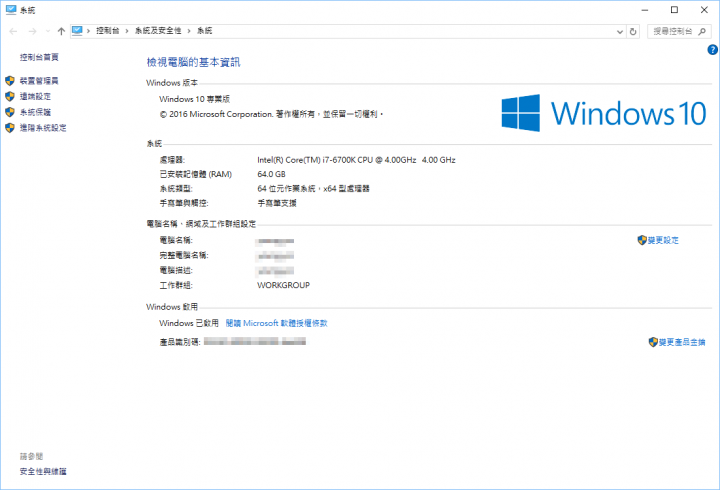The width and height of the screenshot is (720, 490).
Task: Click the Back navigation arrow
Action: point(13,31)
